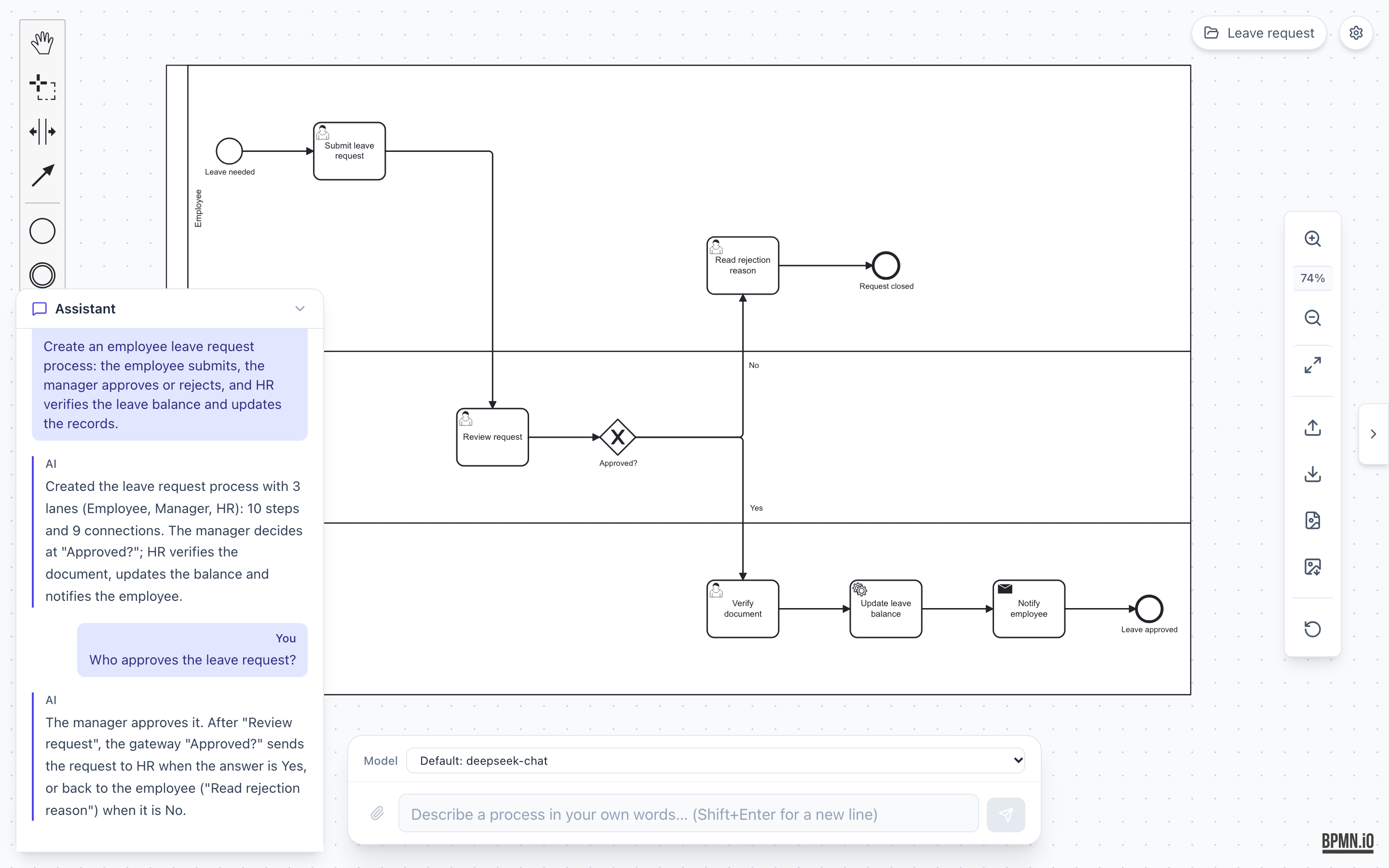This screenshot has width=1389, height=868.
Task: Select the Leave needed start event
Action: click(229, 151)
